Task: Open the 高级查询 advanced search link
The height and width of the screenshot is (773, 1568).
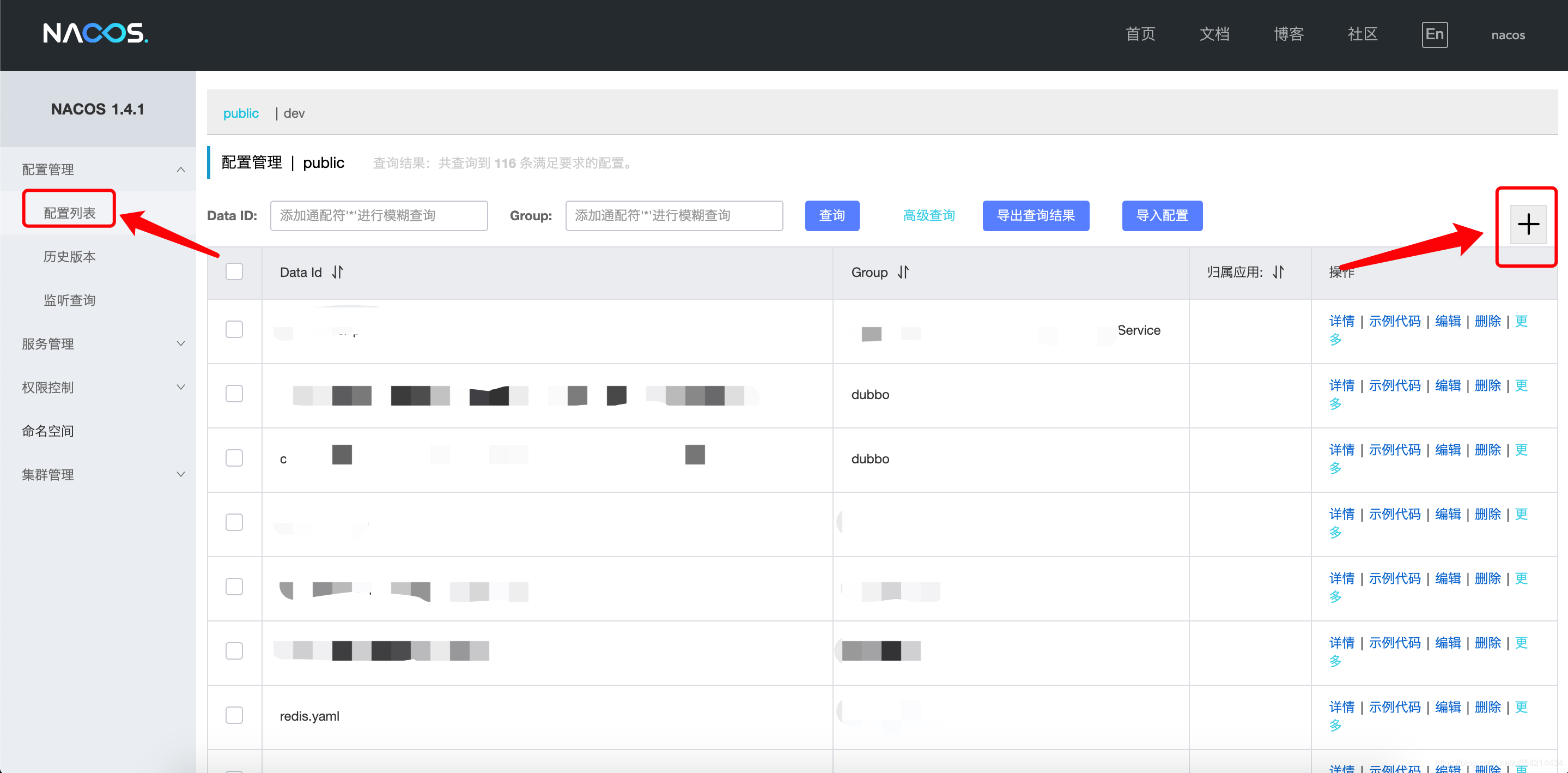Action: point(928,216)
